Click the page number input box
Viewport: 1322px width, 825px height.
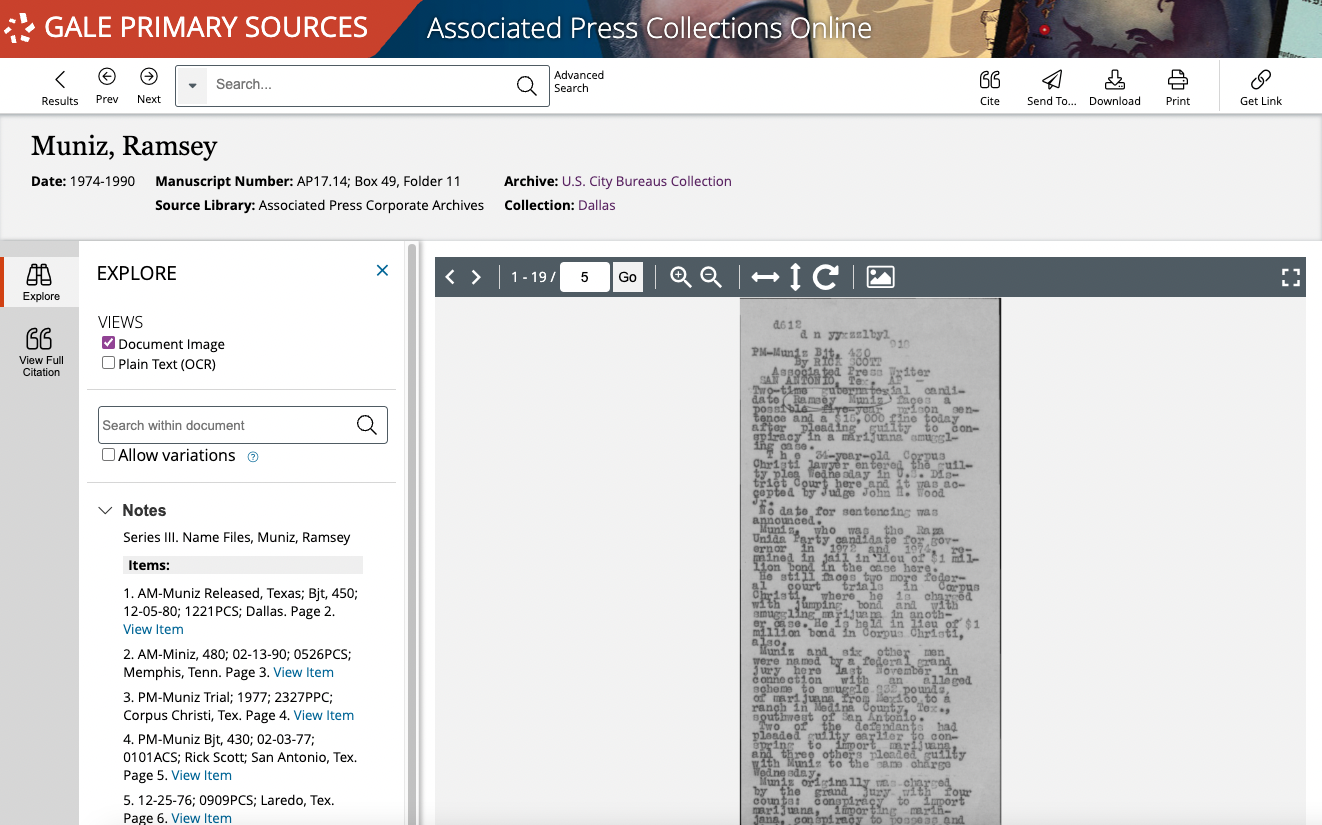tap(585, 277)
